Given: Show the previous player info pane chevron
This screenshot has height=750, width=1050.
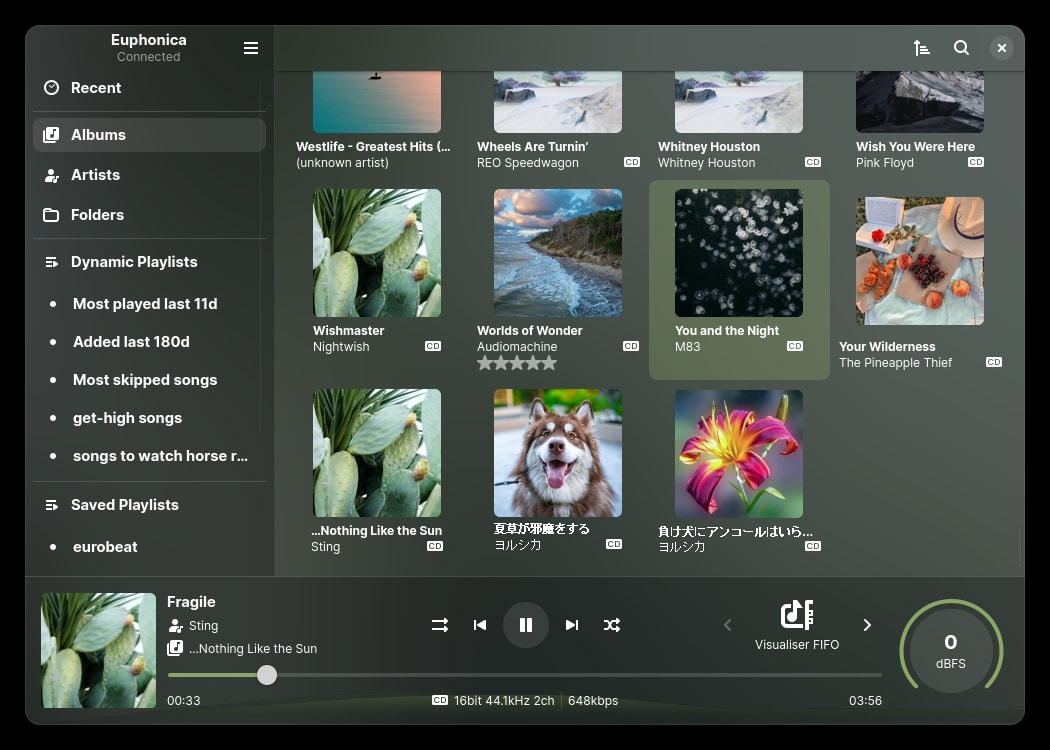Looking at the screenshot, I should [x=728, y=625].
